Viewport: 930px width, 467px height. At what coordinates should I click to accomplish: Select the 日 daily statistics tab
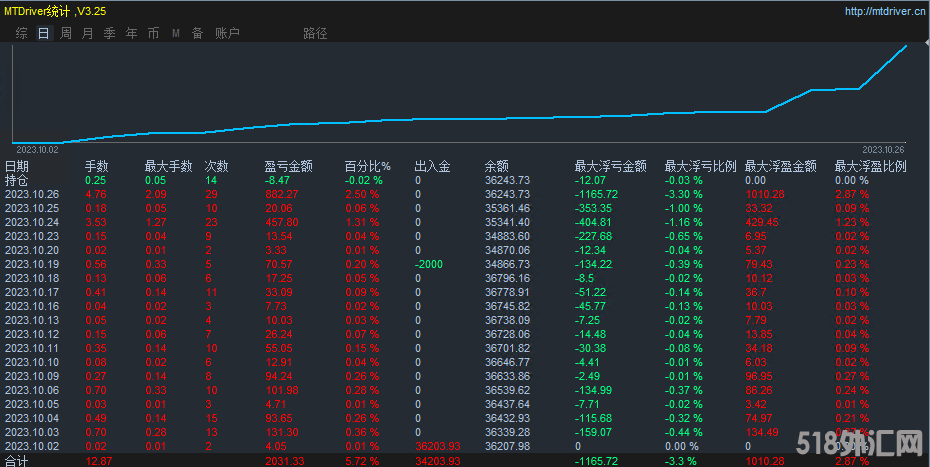tap(43, 33)
